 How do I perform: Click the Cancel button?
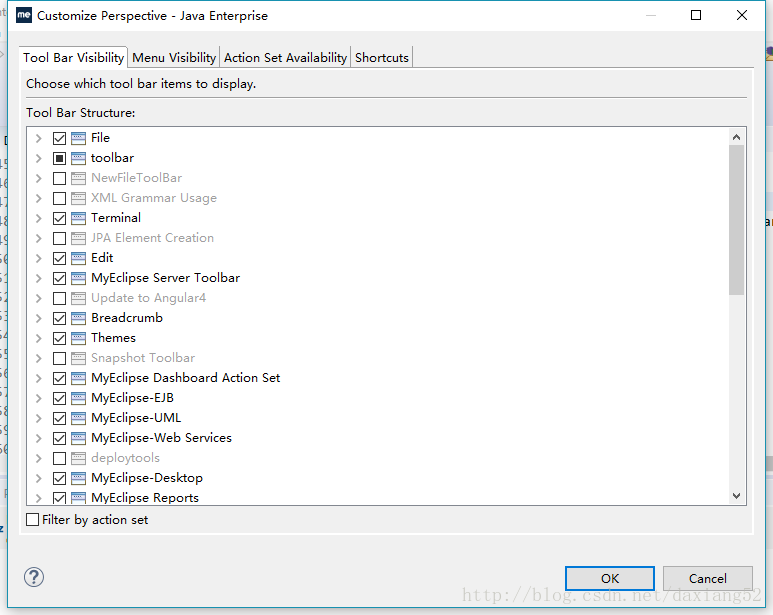[707, 578]
